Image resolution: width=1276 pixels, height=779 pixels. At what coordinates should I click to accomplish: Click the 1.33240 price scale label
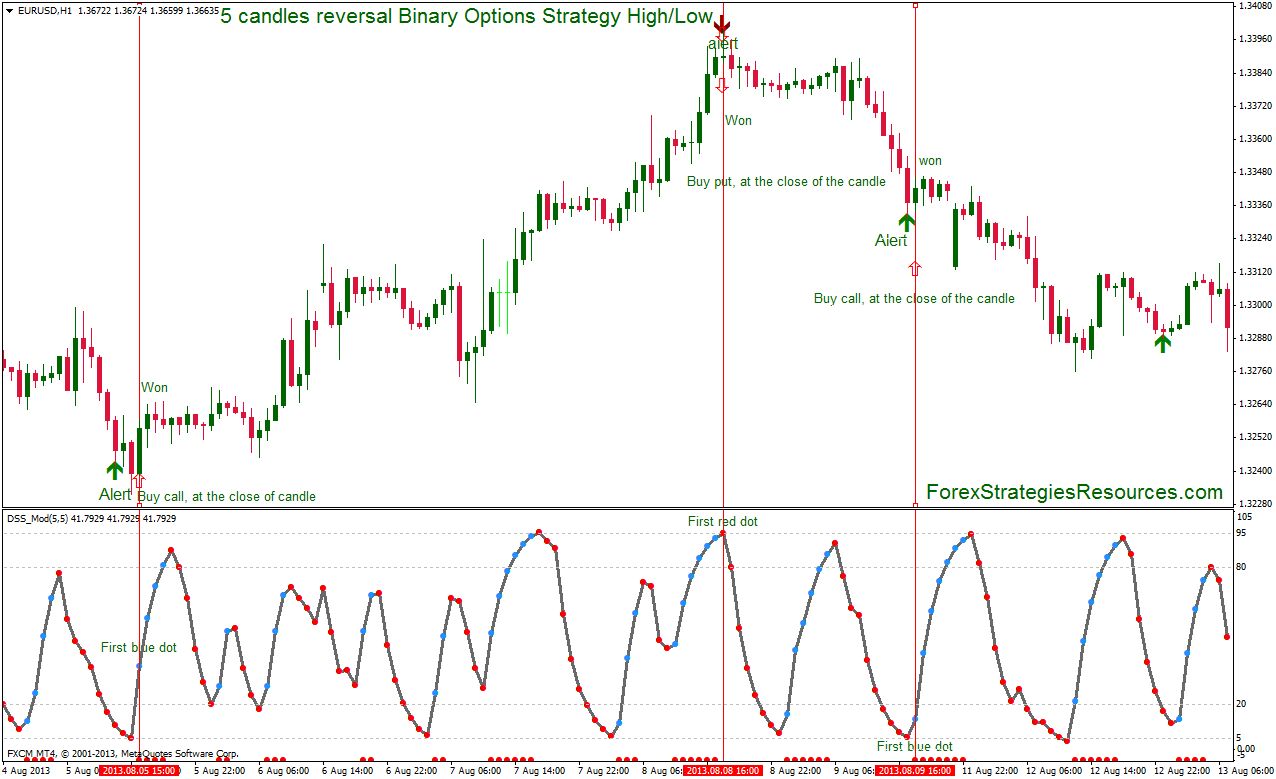click(1254, 238)
